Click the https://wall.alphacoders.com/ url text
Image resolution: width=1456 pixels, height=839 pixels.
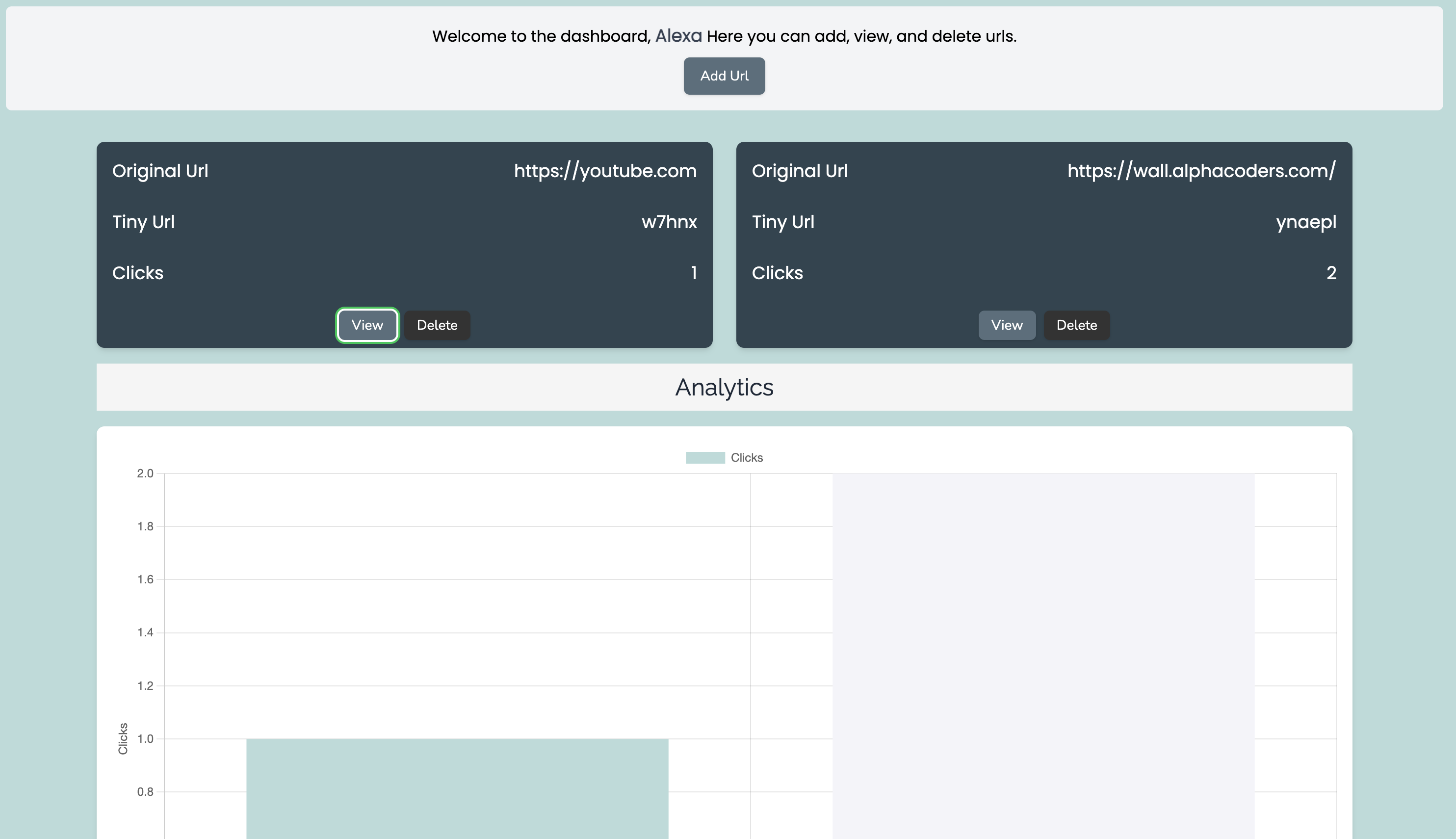[x=1201, y=171]
